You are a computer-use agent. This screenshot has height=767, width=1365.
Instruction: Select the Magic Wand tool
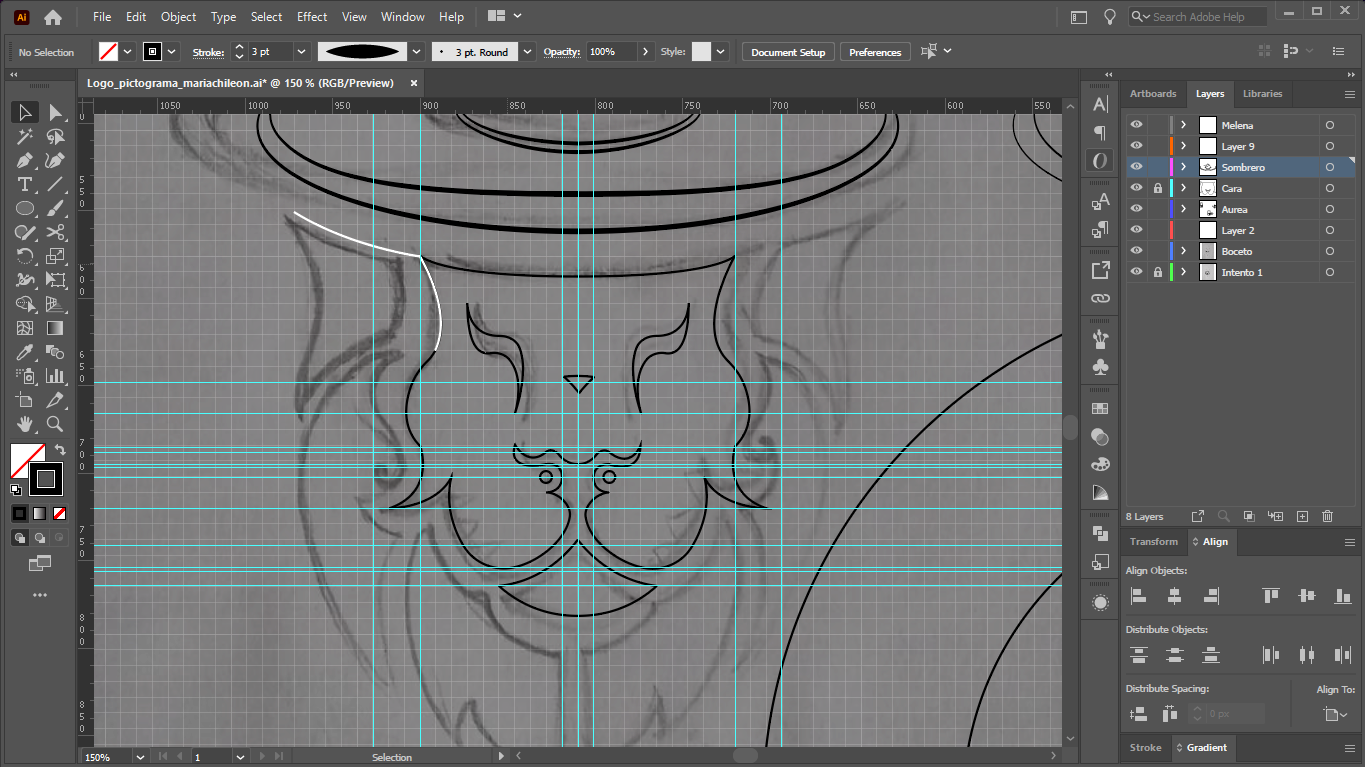[26, 137]
